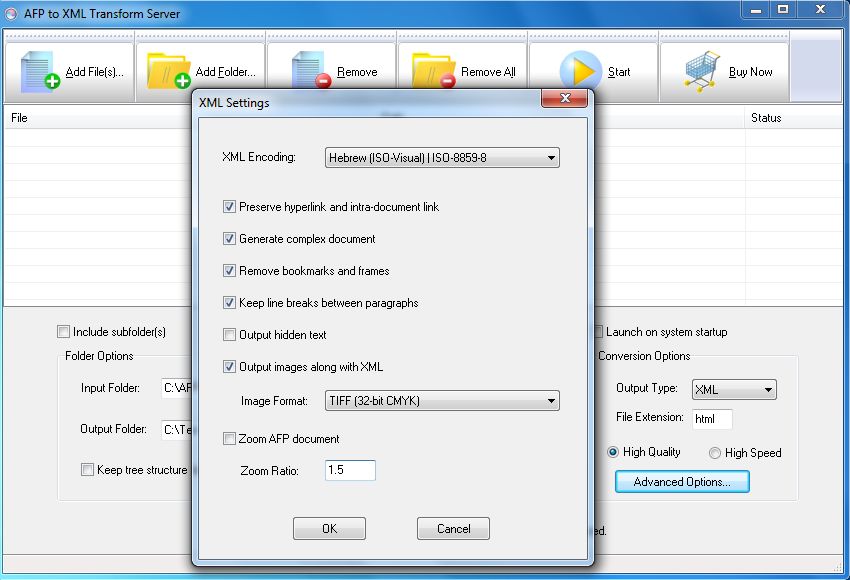Click the Add File(s)... label
850x580 pixels.
click(94, 72)
